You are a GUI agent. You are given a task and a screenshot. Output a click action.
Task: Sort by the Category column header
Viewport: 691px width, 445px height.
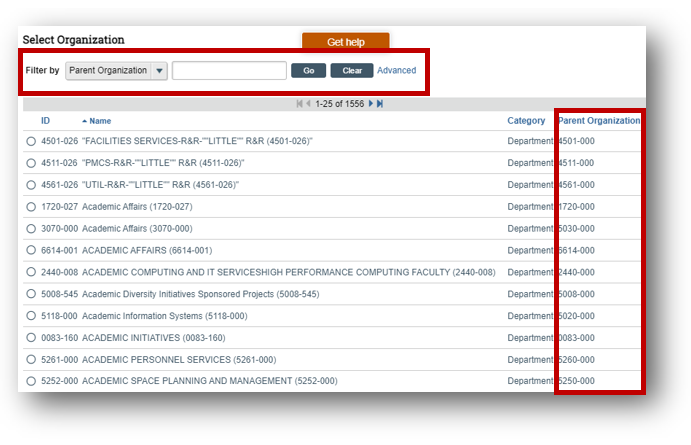point(526,121)
